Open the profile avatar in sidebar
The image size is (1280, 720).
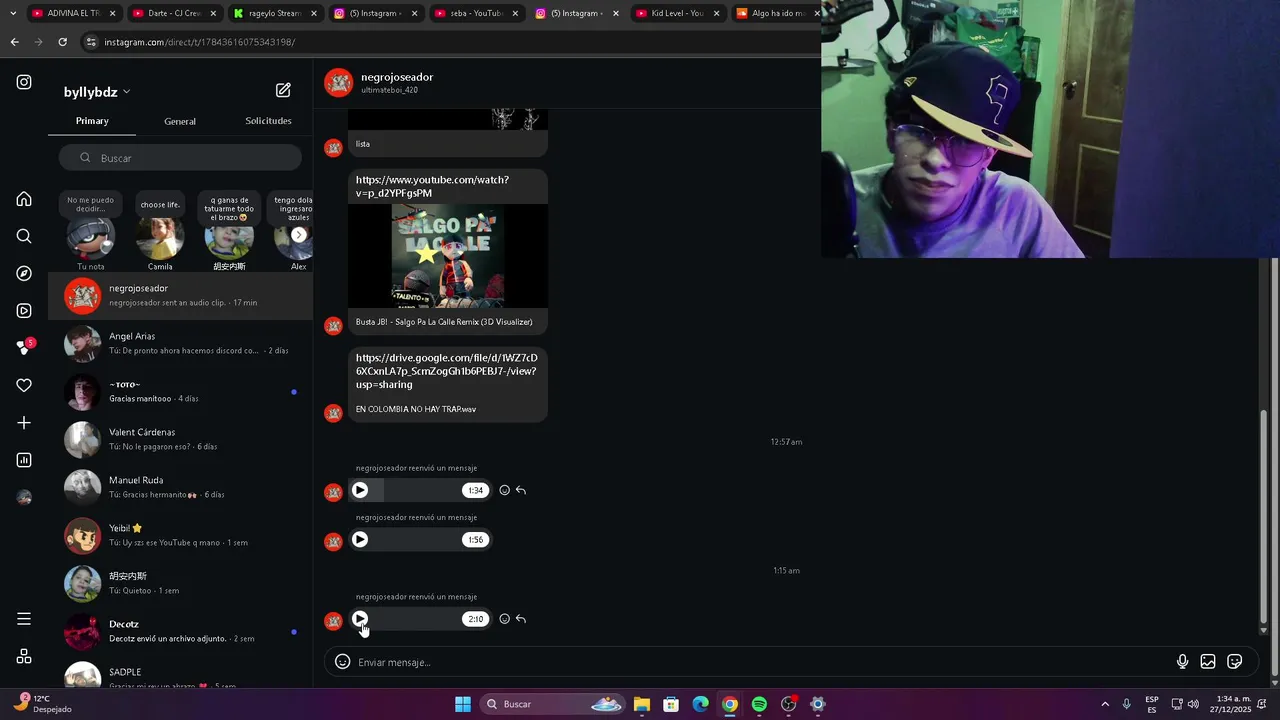click(24, 497)
